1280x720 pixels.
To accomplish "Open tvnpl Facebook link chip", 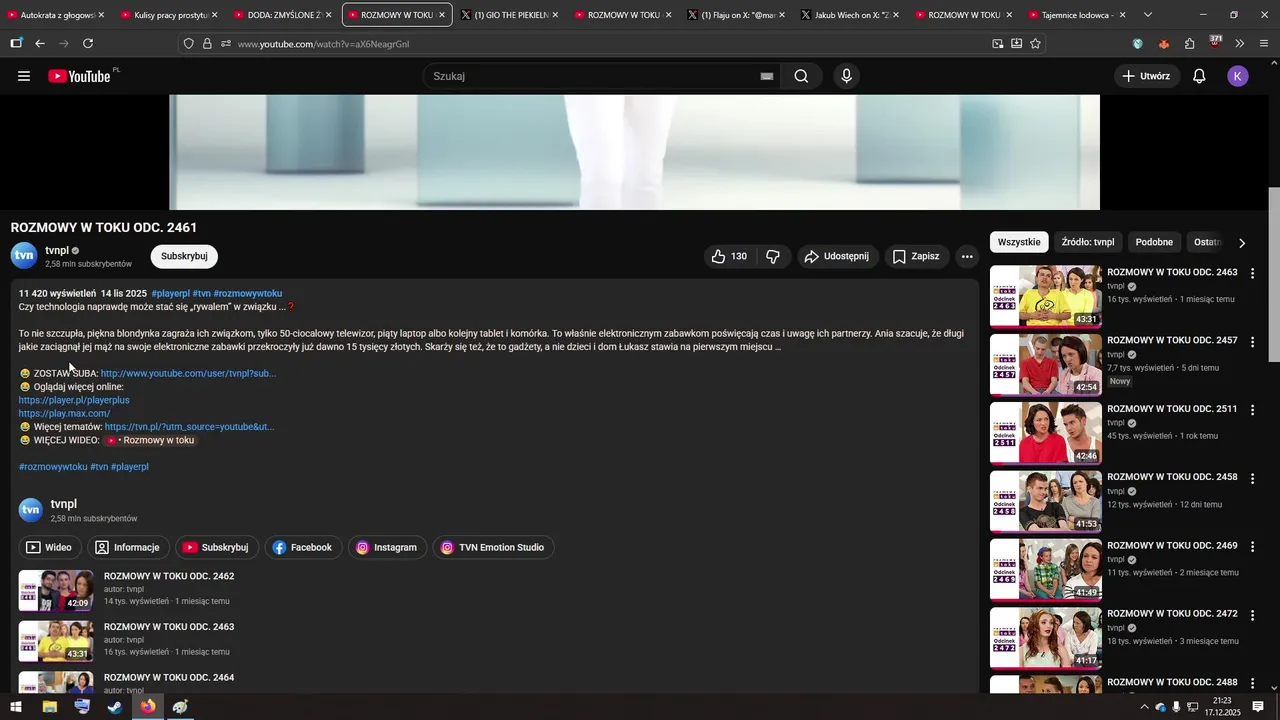I will click(302, 547).
